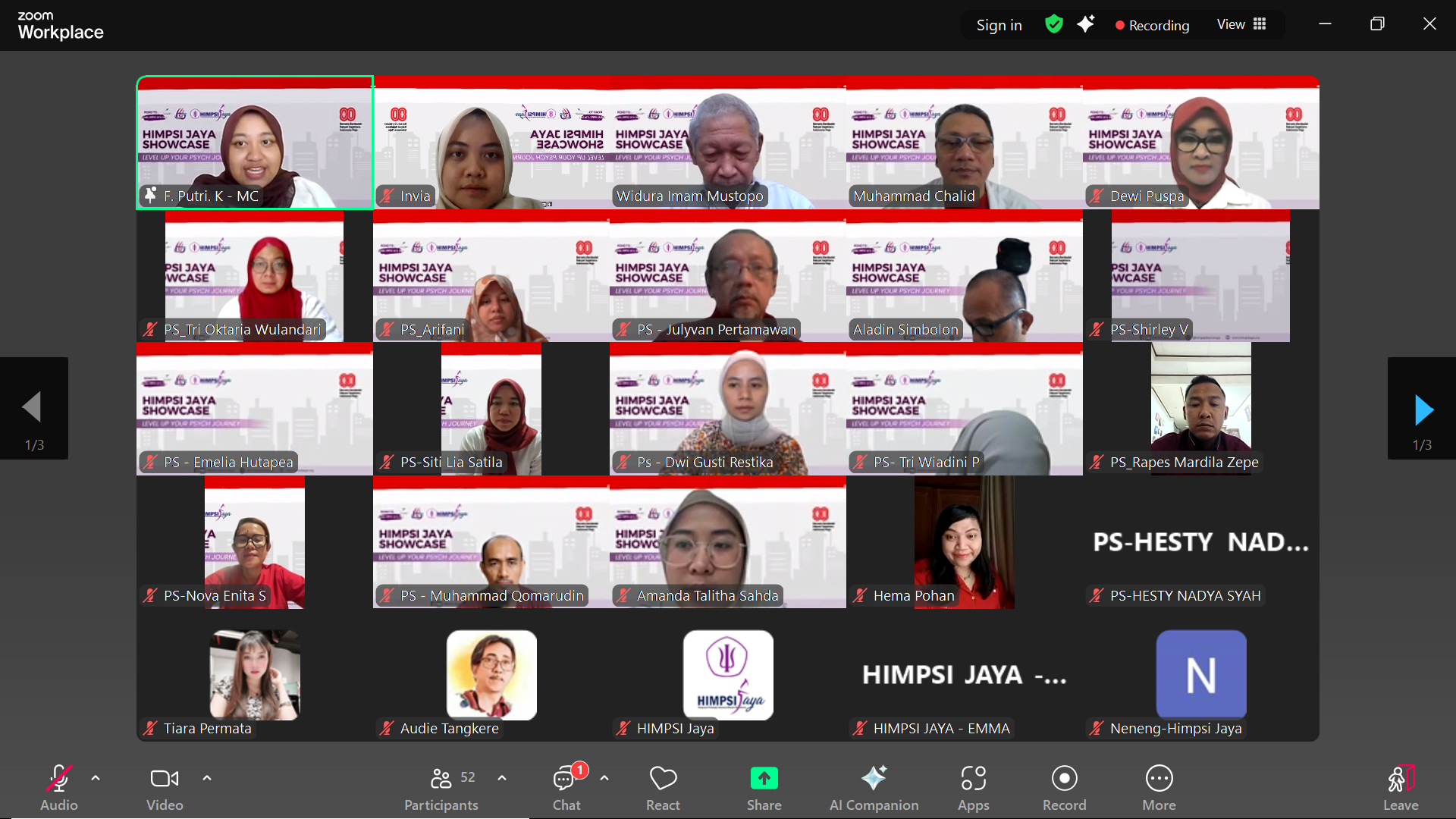Open the Participants panel

point(441,788)
